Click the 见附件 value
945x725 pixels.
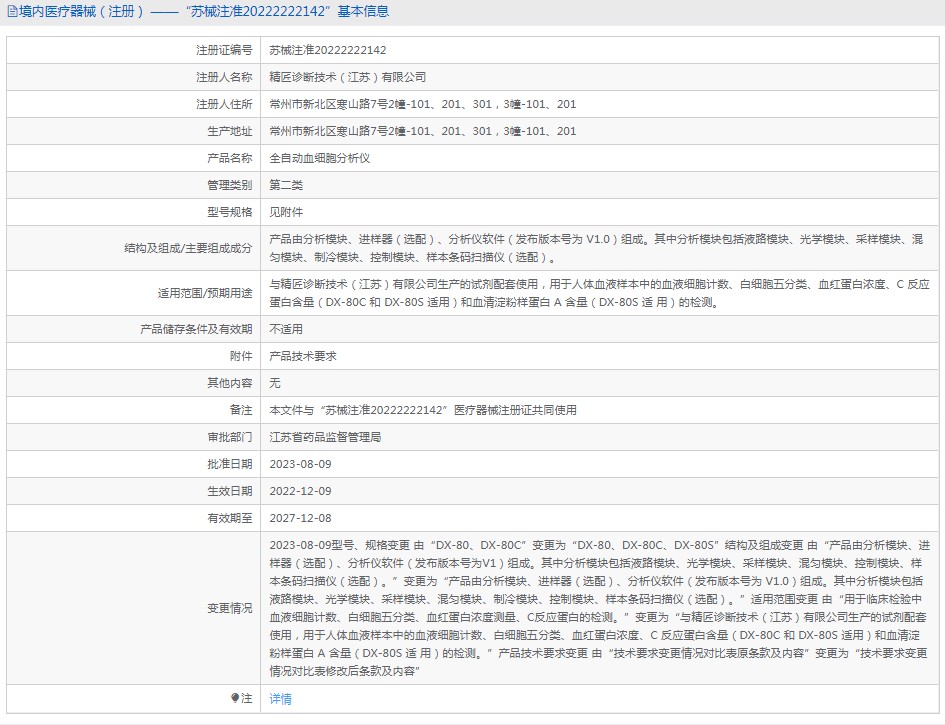(x=286, y=212)
